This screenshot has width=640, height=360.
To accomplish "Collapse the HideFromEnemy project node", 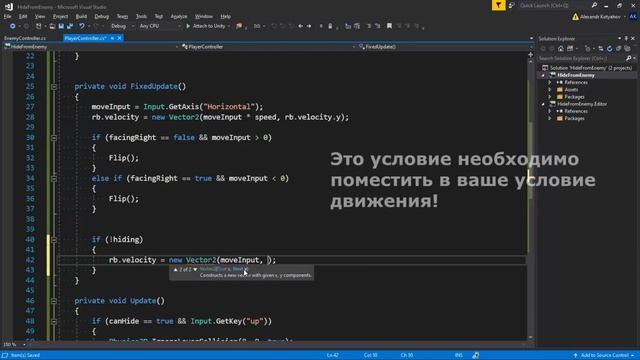I will coord(543,76).
